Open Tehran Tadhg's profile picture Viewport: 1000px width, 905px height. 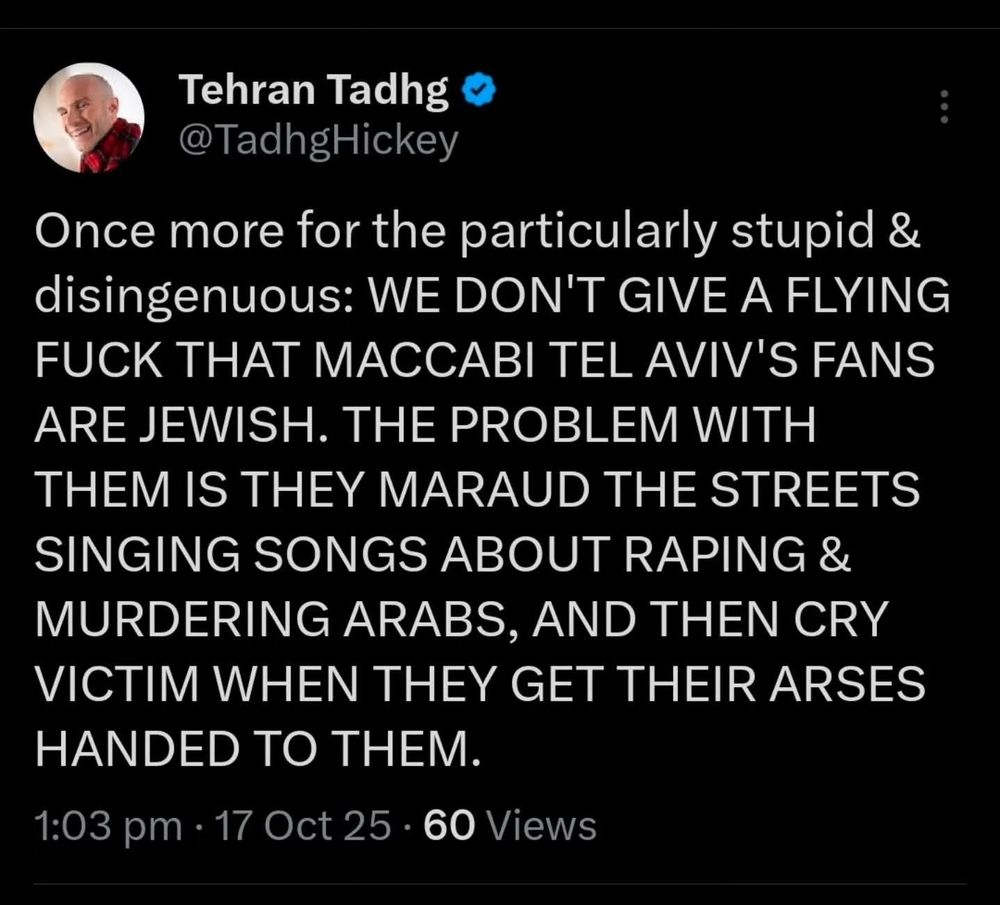pyautogui.click(x=89, y=118)
